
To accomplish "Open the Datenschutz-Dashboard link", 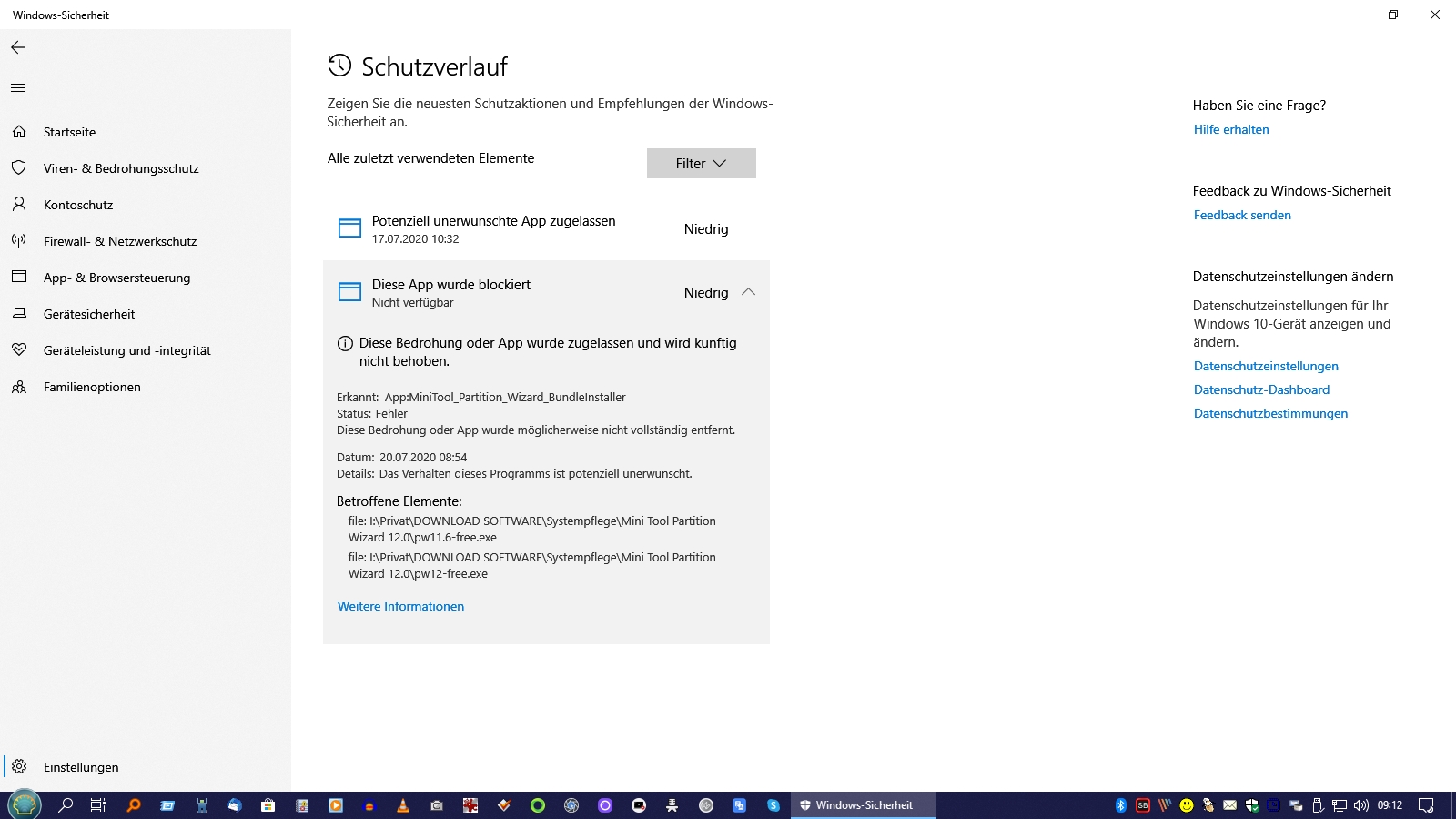I will click(x=1261, y=389).
